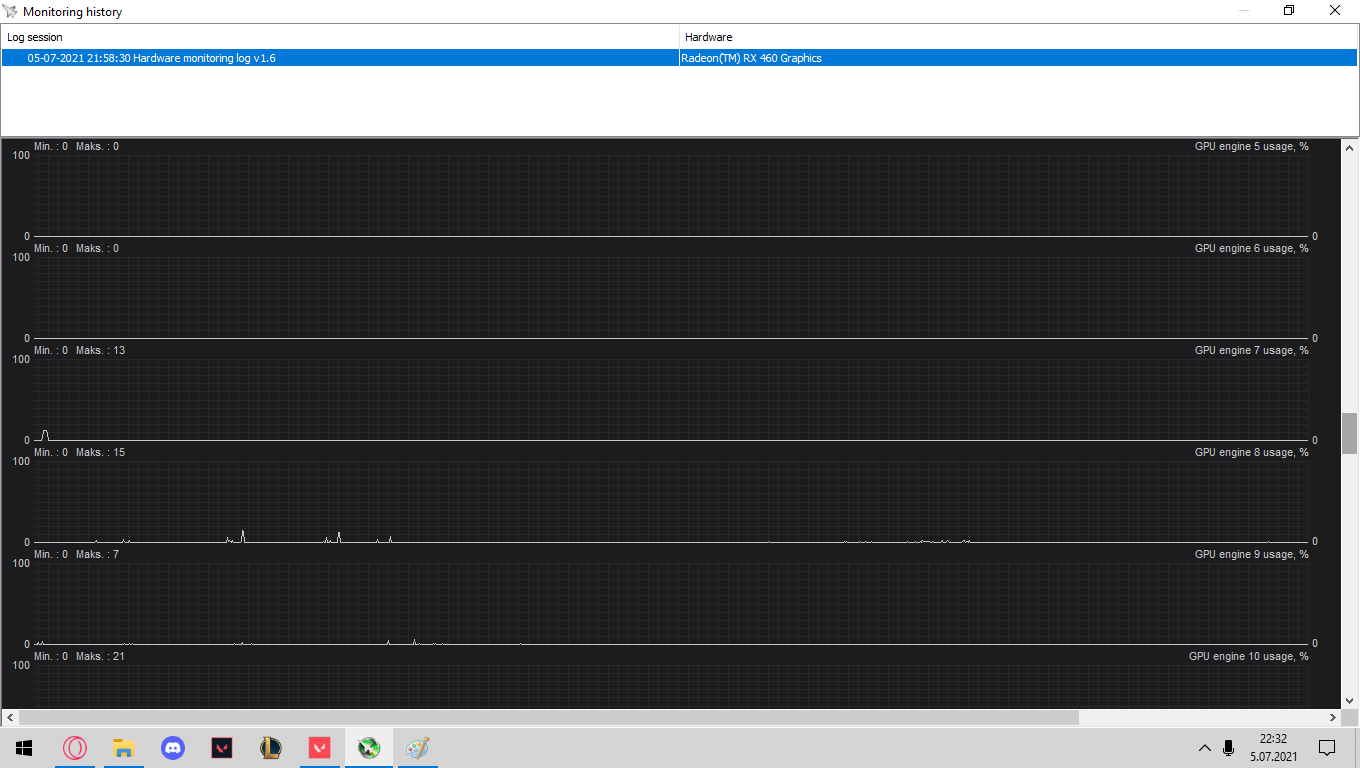Close the Monitoring history window

coord(1335,11)
